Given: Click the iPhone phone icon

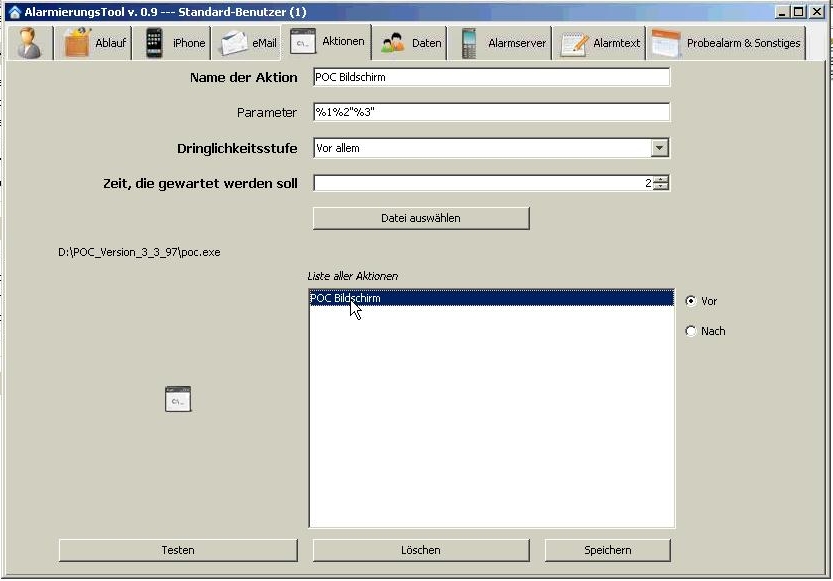Looking at the screenshot, I should pos(154,43).
